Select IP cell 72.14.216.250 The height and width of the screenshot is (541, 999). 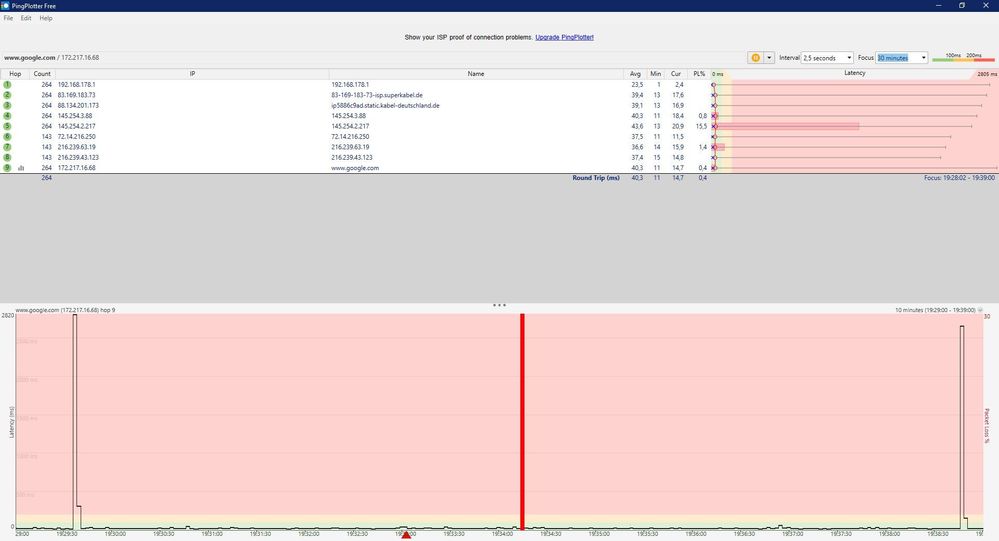(x=76, y=136)
